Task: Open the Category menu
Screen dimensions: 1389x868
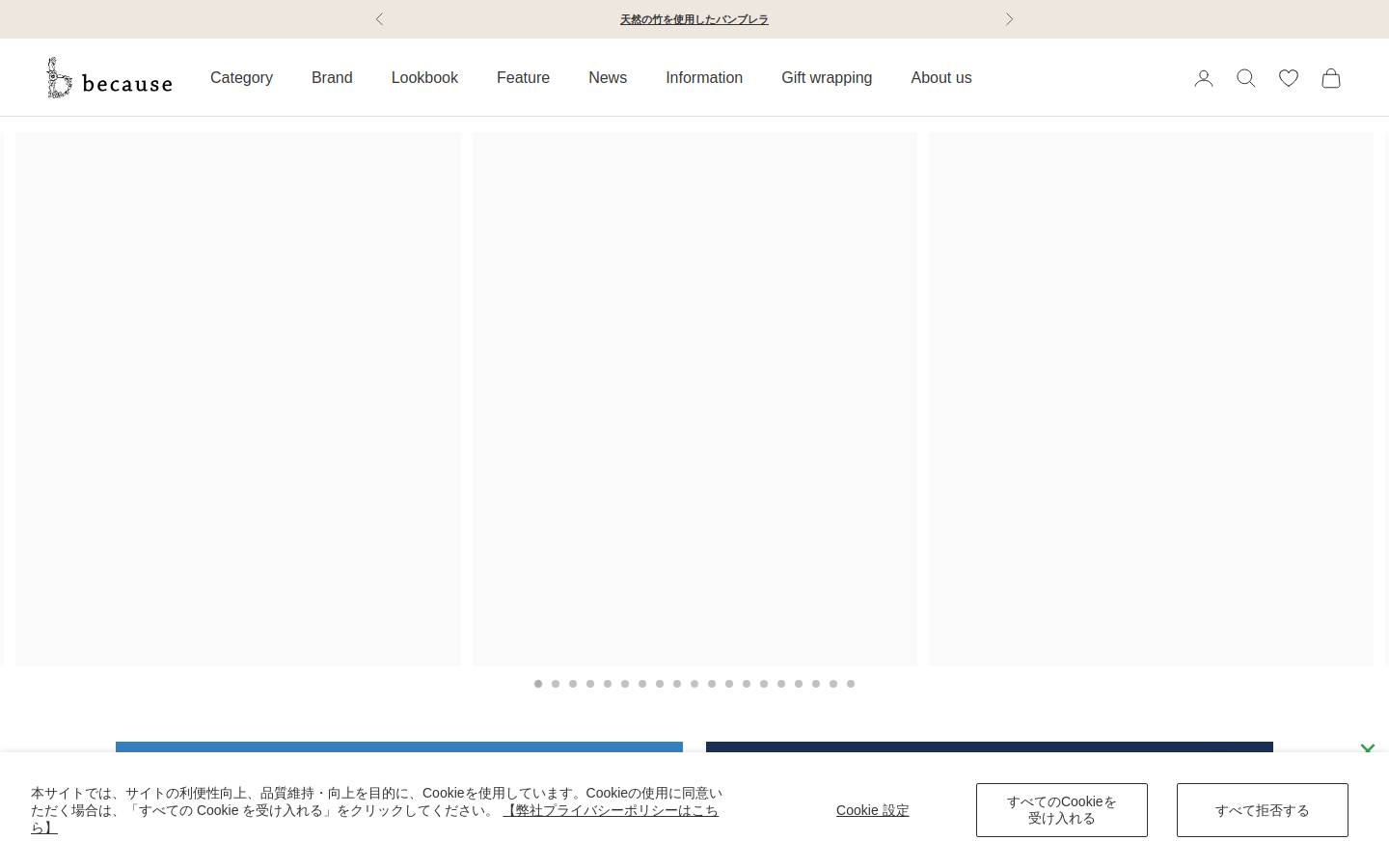Action: (241, 77)
